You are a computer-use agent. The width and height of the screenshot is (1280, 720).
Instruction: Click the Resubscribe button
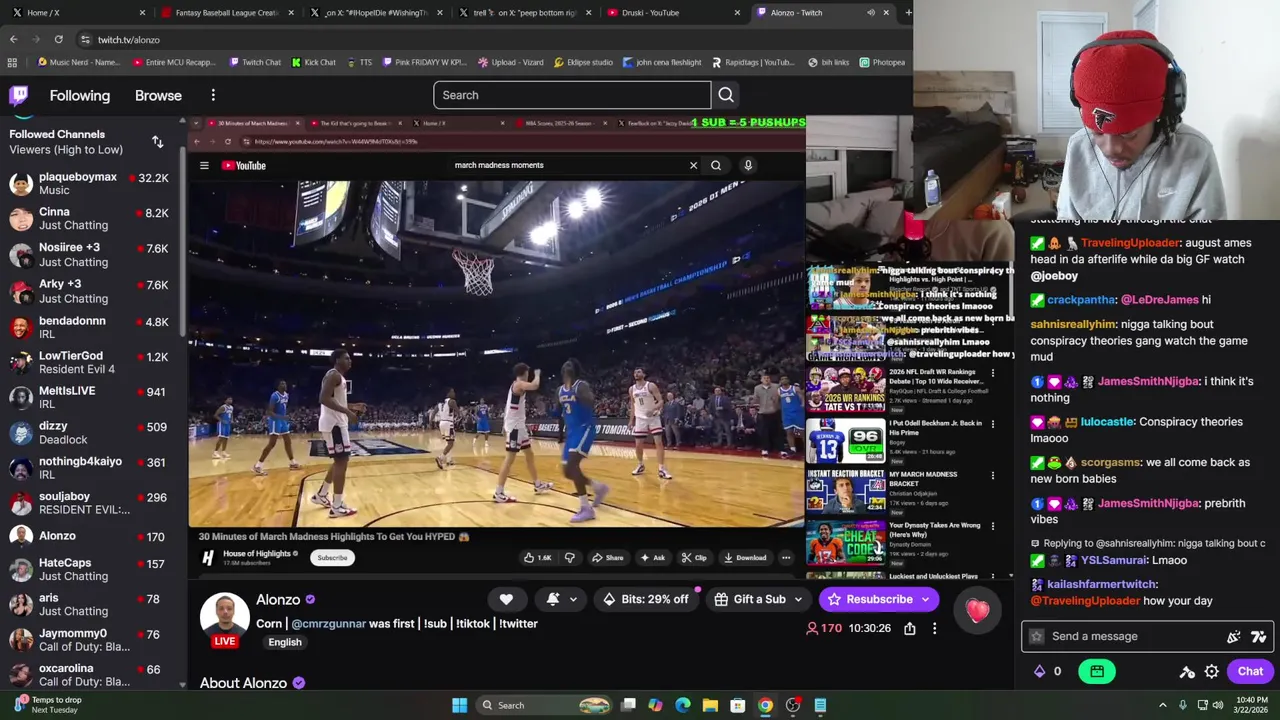pos(879,599)
